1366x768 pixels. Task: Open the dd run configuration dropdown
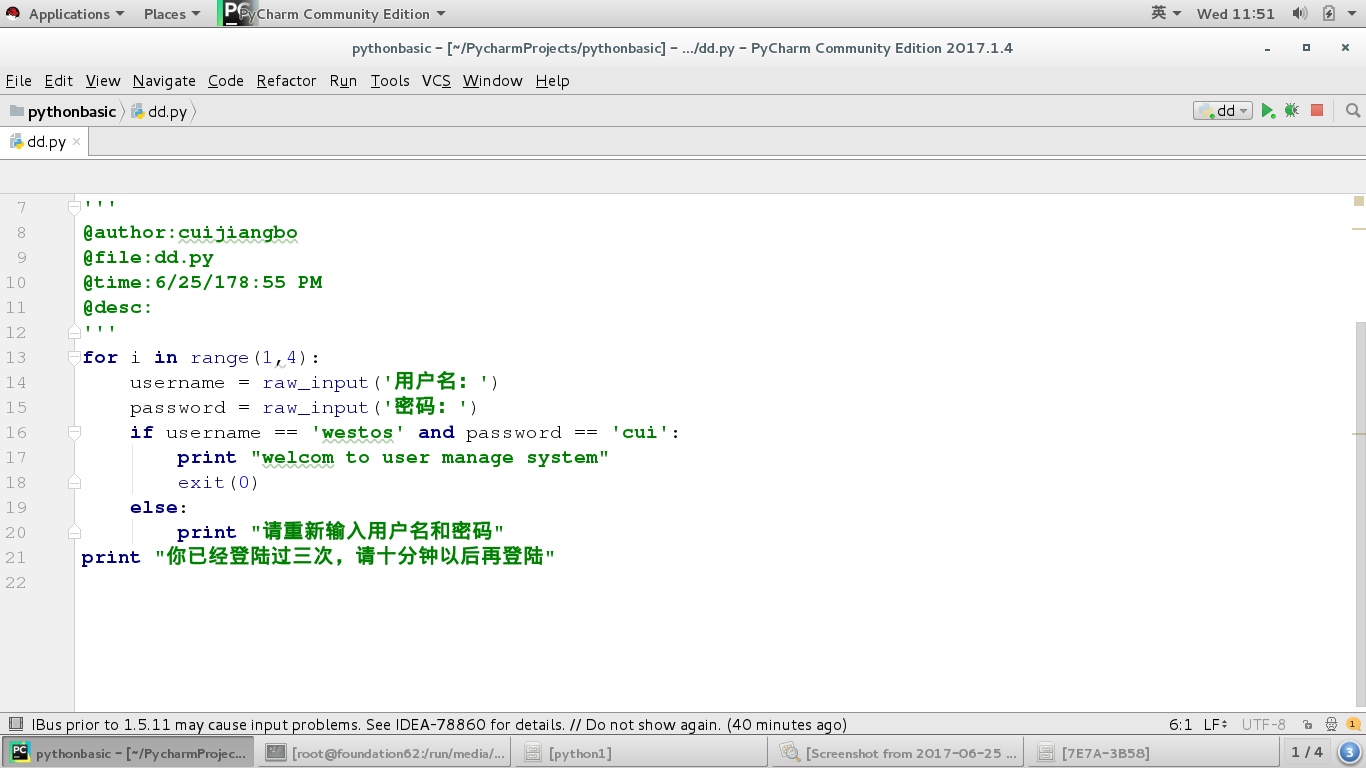pyautogui.click(x=1223, y=111)
